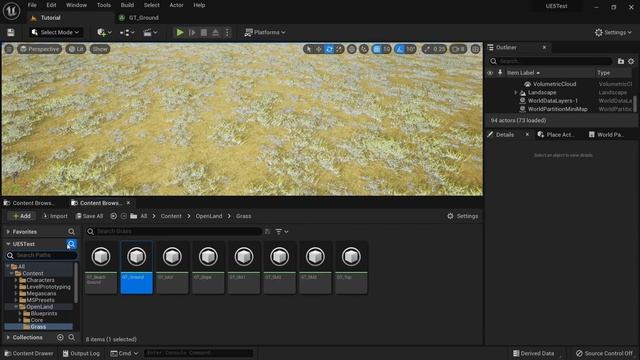Select WorldPartitionMiniMap in the Outliner
640x360 pixels.
[558, 109]
